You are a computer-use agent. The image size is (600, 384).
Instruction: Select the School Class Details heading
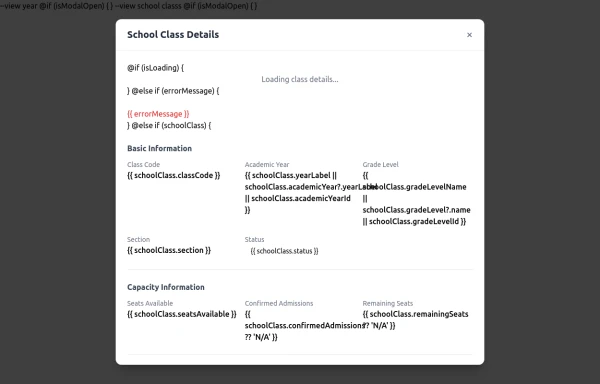click(173, 34)
